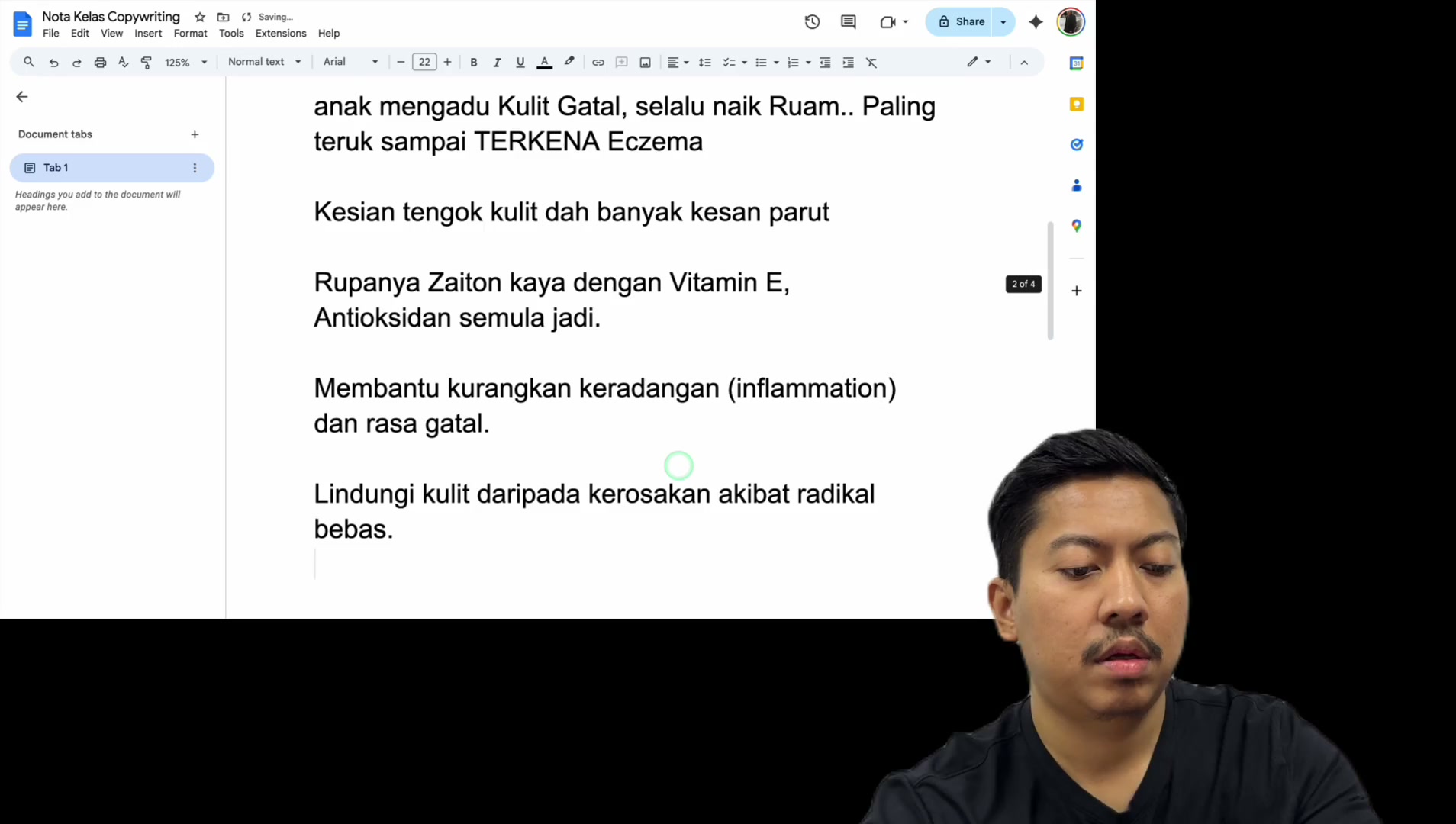Open the Gemini sparkle assistant
The width and height of the screenshot is (1456, 824).
point(1036,22)
